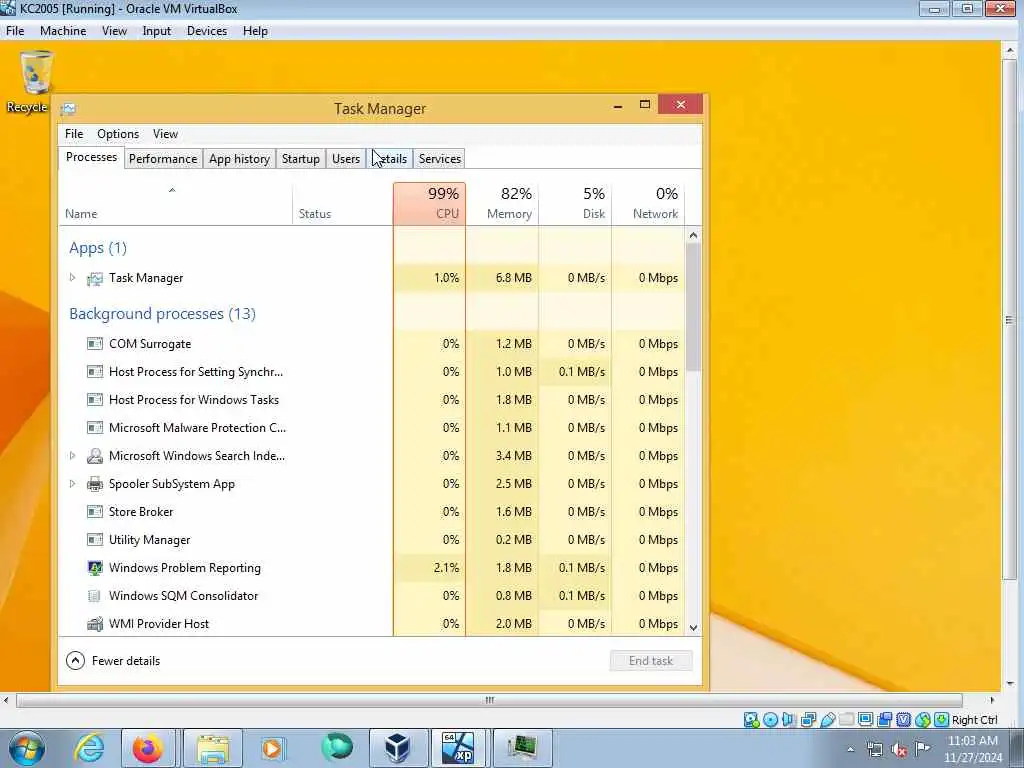The width and height of the screenshot is (1024, 768).
Task: Open Windows Start button on host taskbar
Action: click(x=27, y=748)
